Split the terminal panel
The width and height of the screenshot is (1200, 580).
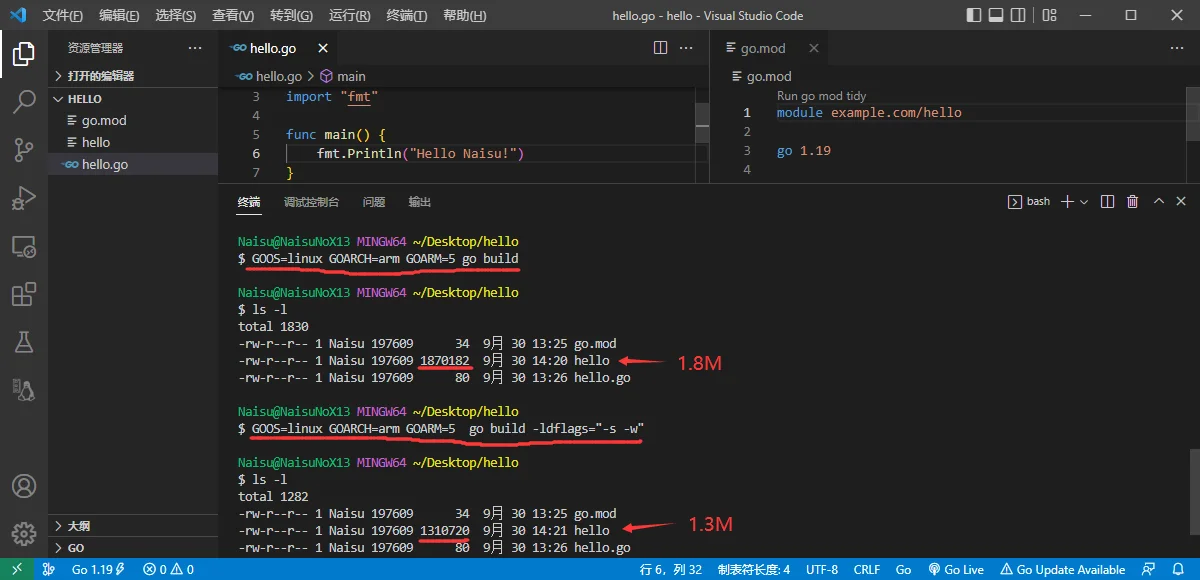(x=1107, y=201)
